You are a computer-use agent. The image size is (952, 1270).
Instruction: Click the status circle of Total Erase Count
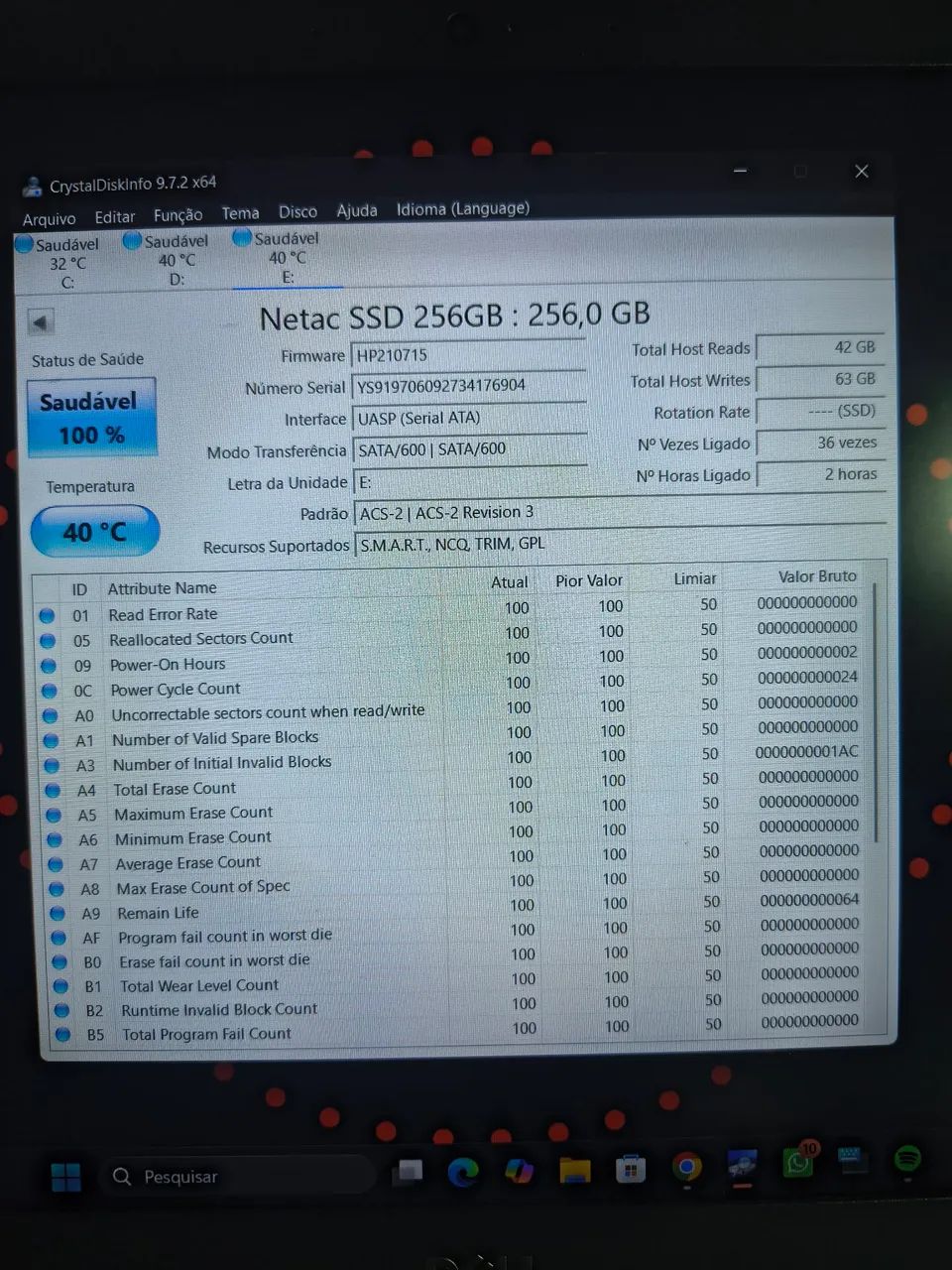54,790
